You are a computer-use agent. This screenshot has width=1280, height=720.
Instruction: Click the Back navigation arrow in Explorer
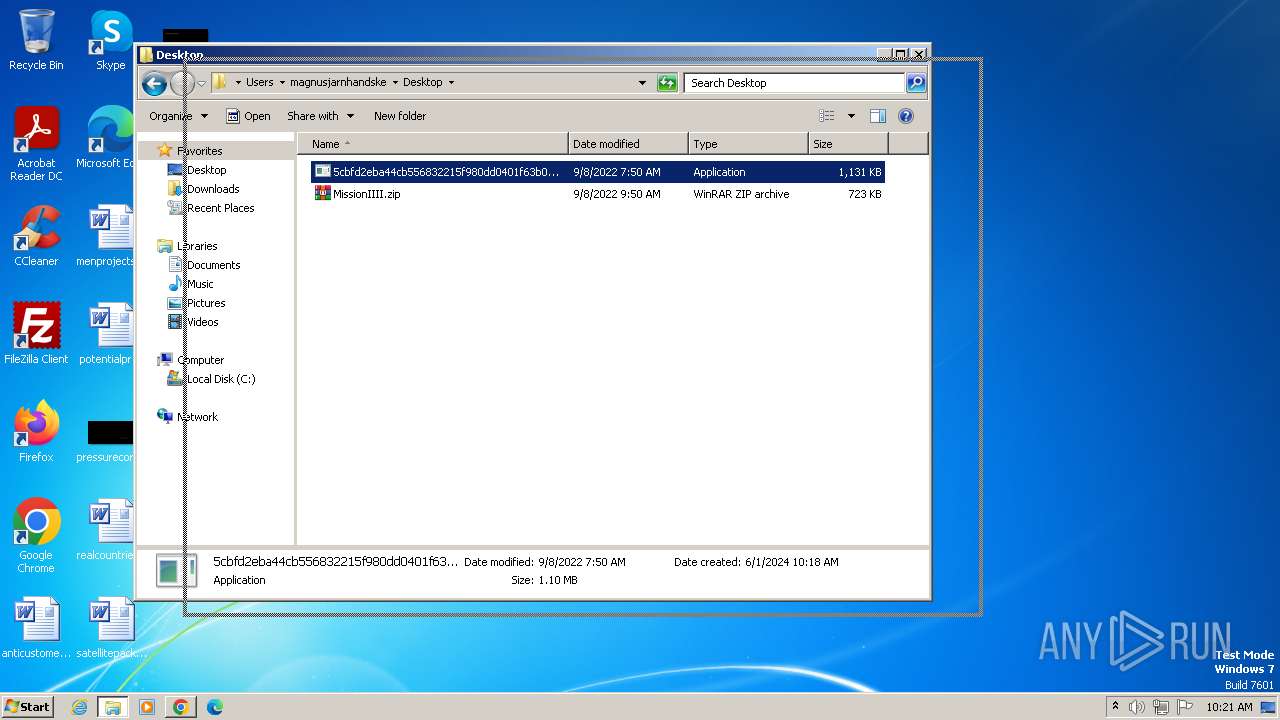point(154,83)
